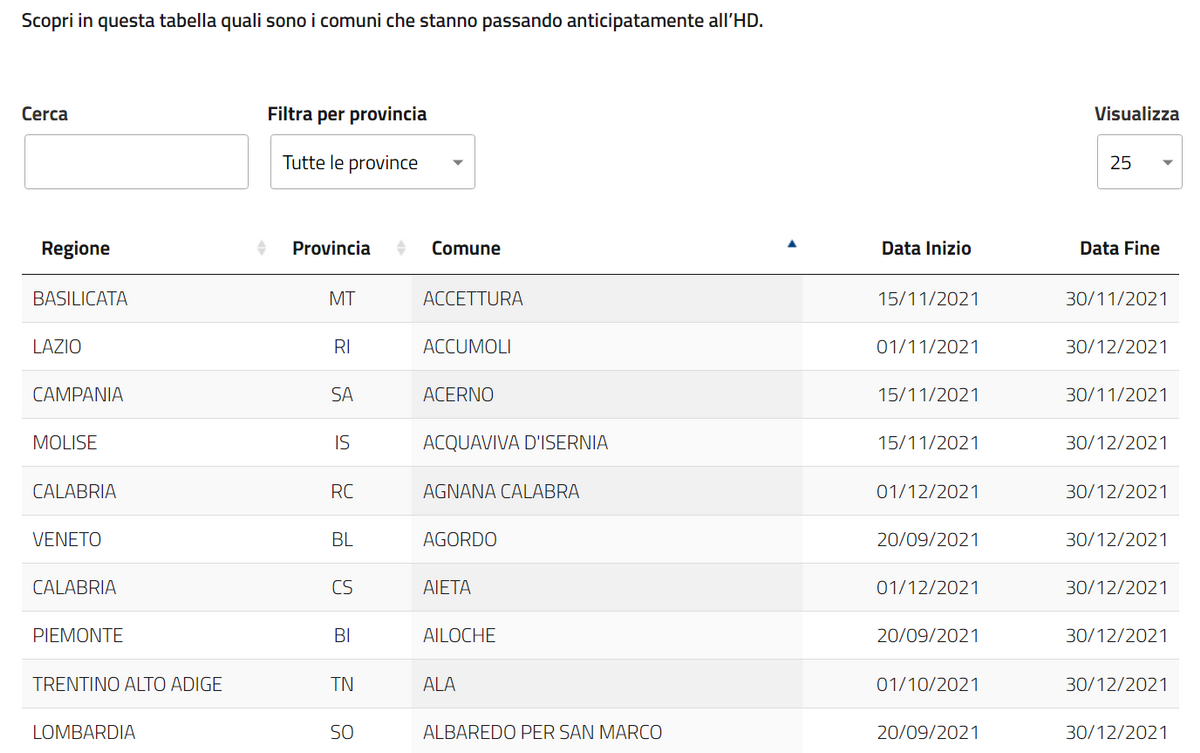Open the Visualizza 25 rows dropdown
Image resolution: width=1200 pixels, height=753 pixels.
click(x=1139, y=162)
